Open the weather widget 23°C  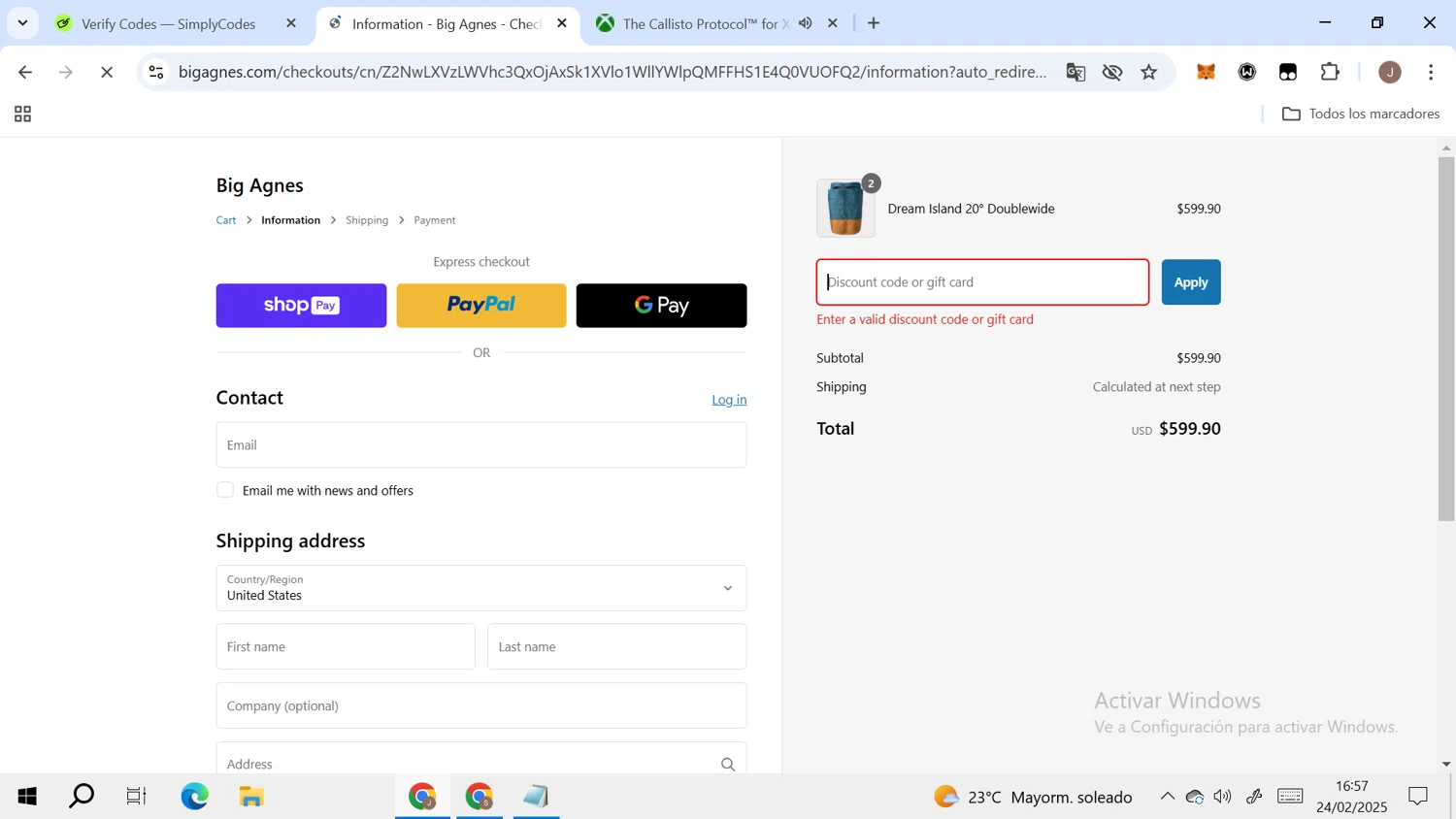pos(1033,797)
